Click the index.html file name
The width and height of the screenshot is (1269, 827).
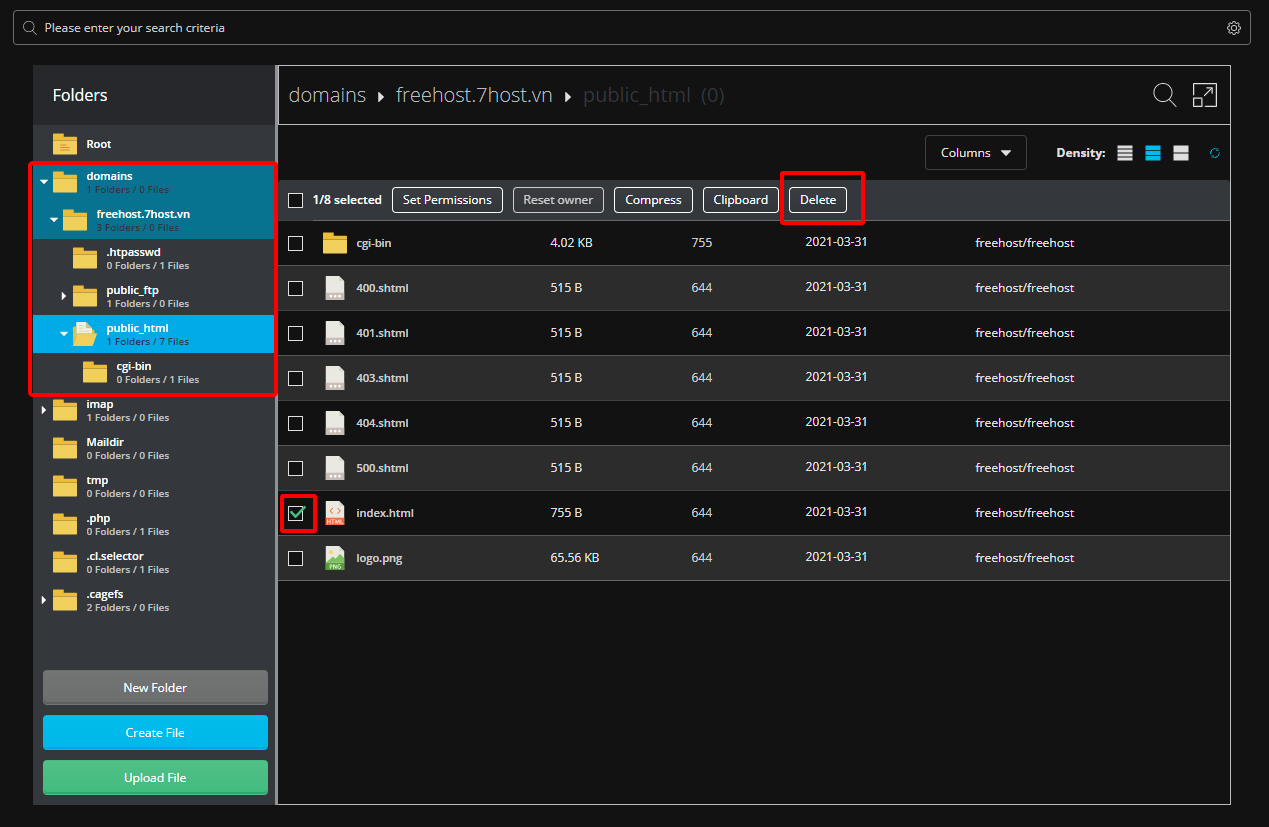[x=385, y=513]
